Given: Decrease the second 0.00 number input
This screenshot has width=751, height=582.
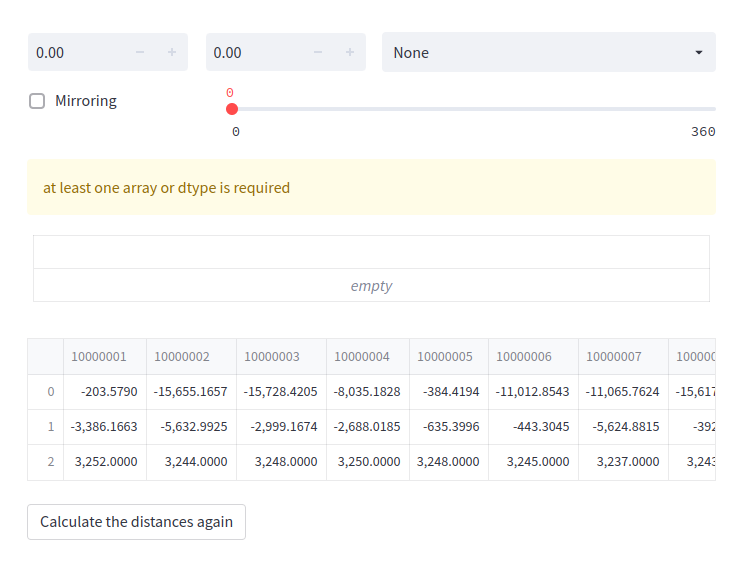Looking at the screenshot, I should point(318,52).
